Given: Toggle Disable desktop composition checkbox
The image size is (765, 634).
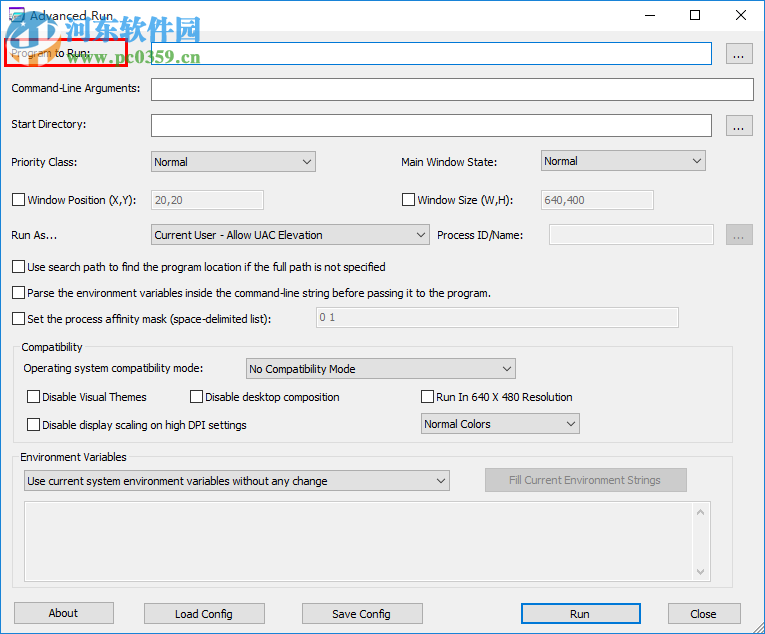Looking at the screenshot, I should [x=197, y=396].
